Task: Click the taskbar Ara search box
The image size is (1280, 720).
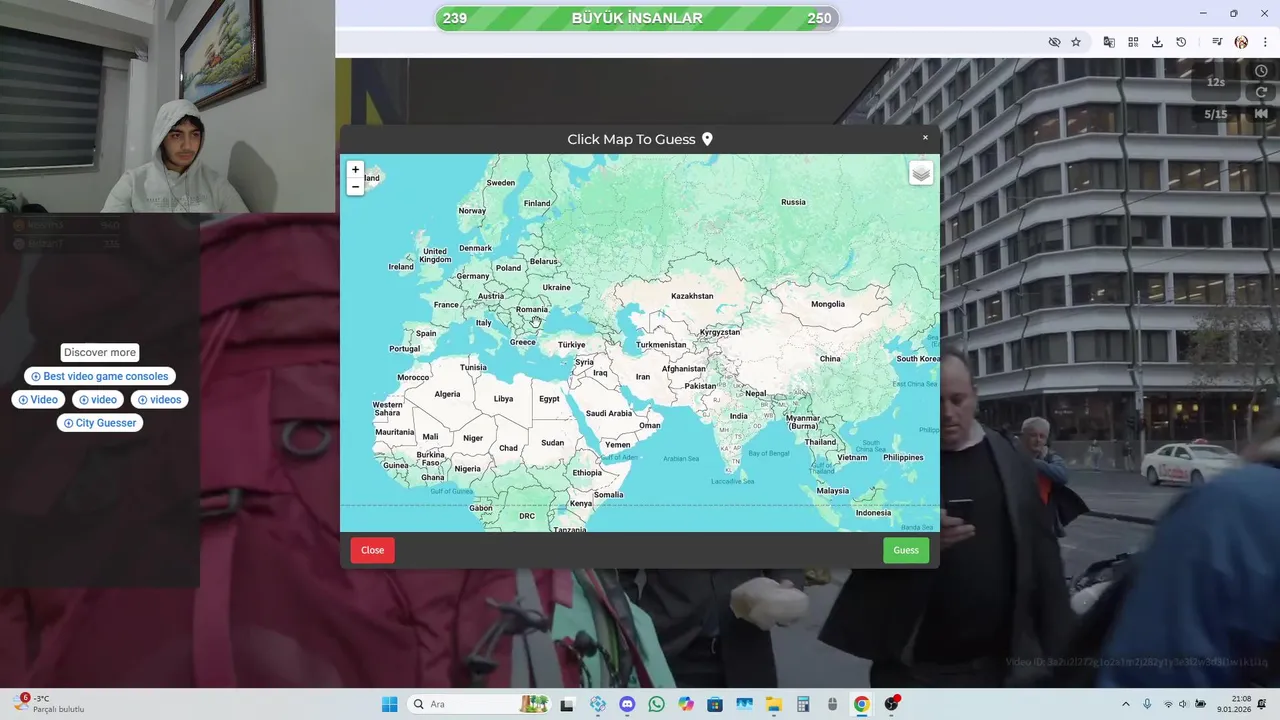Action: click(480, 704)
